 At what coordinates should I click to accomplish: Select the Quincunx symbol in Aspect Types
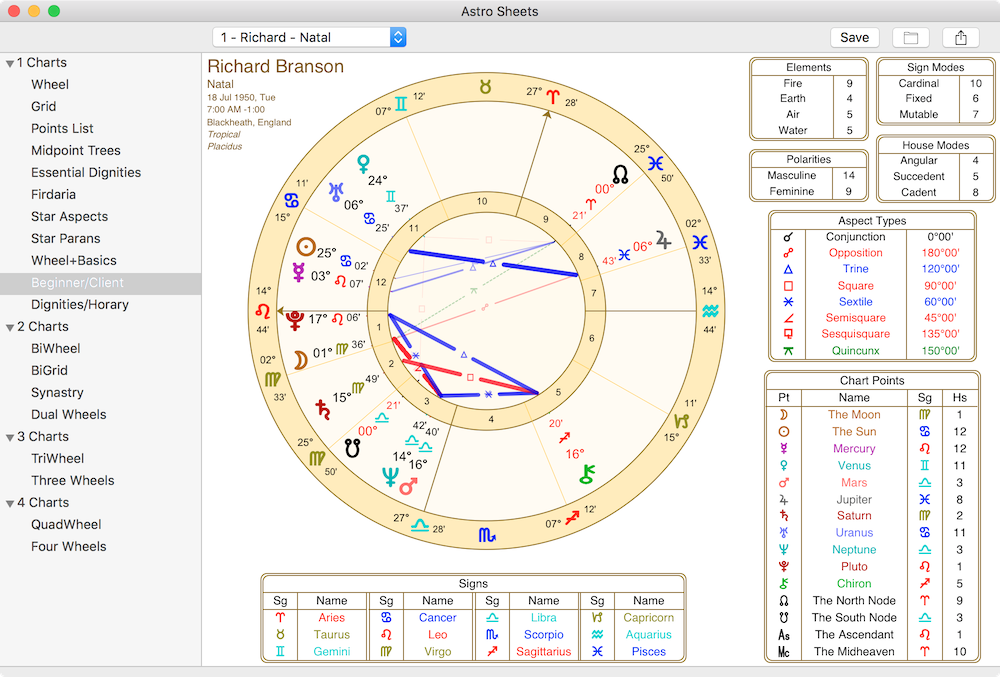tap(788, 351)
